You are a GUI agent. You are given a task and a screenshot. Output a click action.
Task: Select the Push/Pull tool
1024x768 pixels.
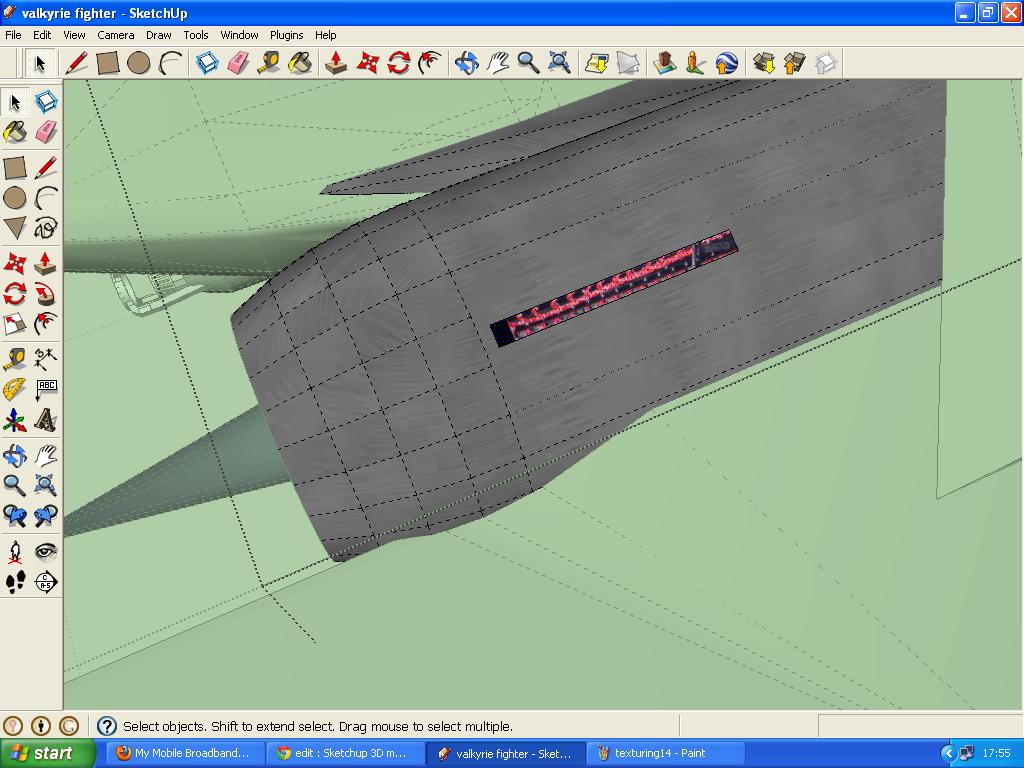44,262
